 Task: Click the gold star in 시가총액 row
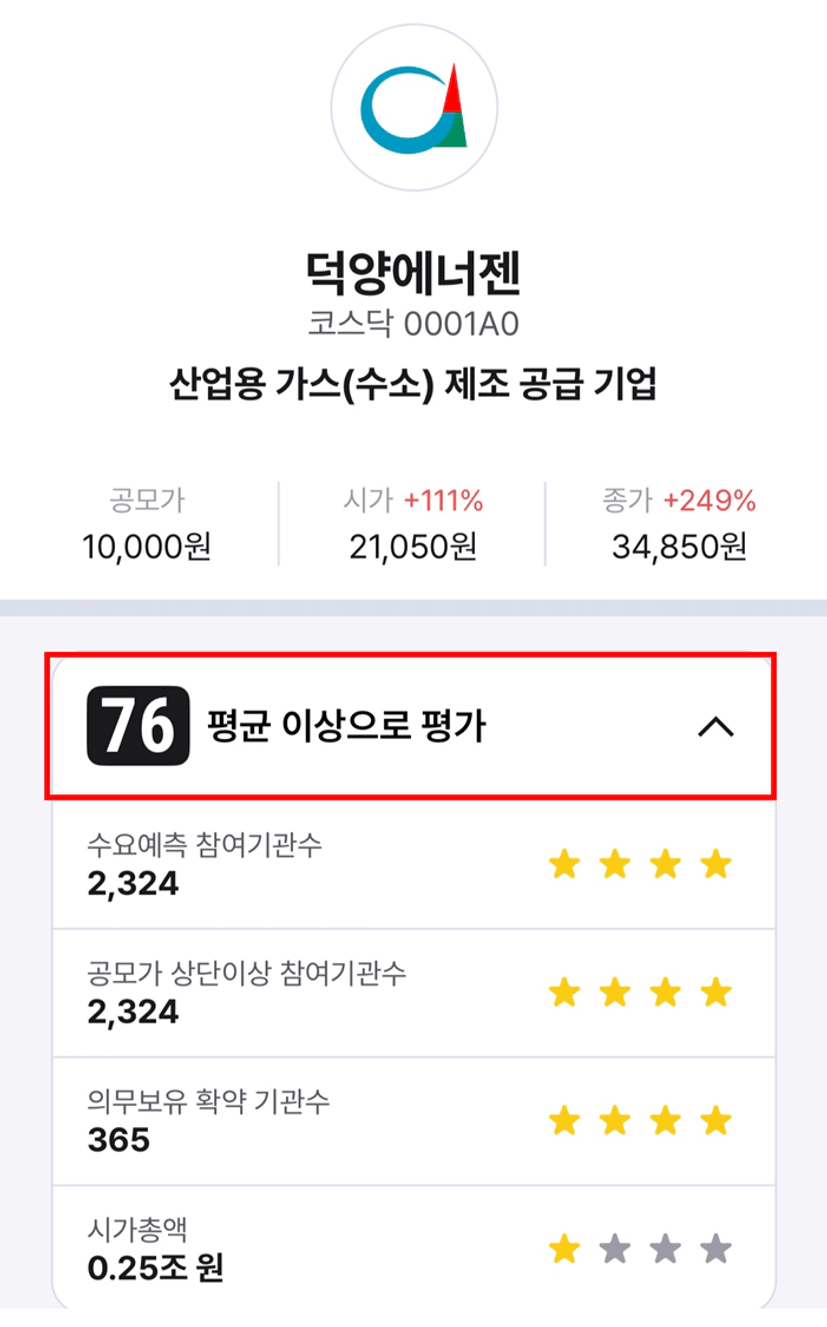coord(565,1249)
